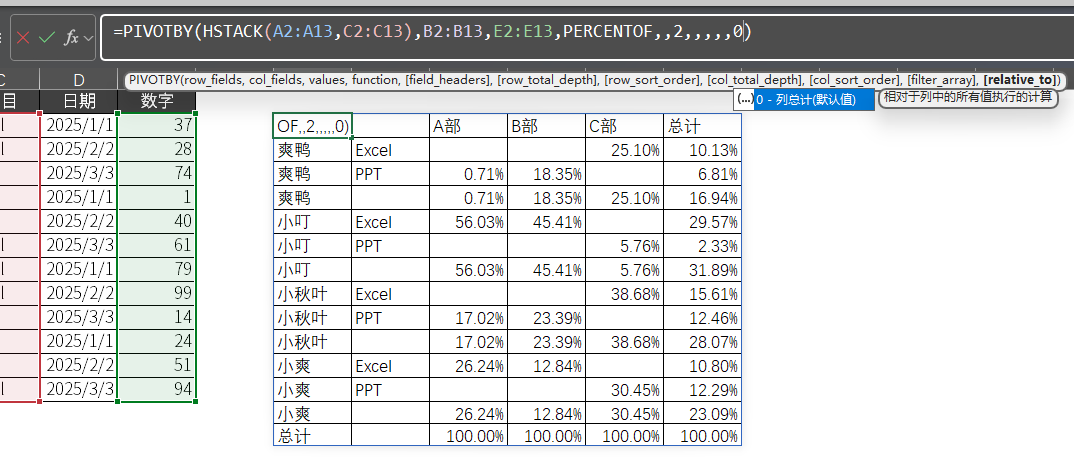The height and width of the screenshot is (469, 1074).
Task: Select the 29.57% total cell
Action: click(x=703, y=221)
